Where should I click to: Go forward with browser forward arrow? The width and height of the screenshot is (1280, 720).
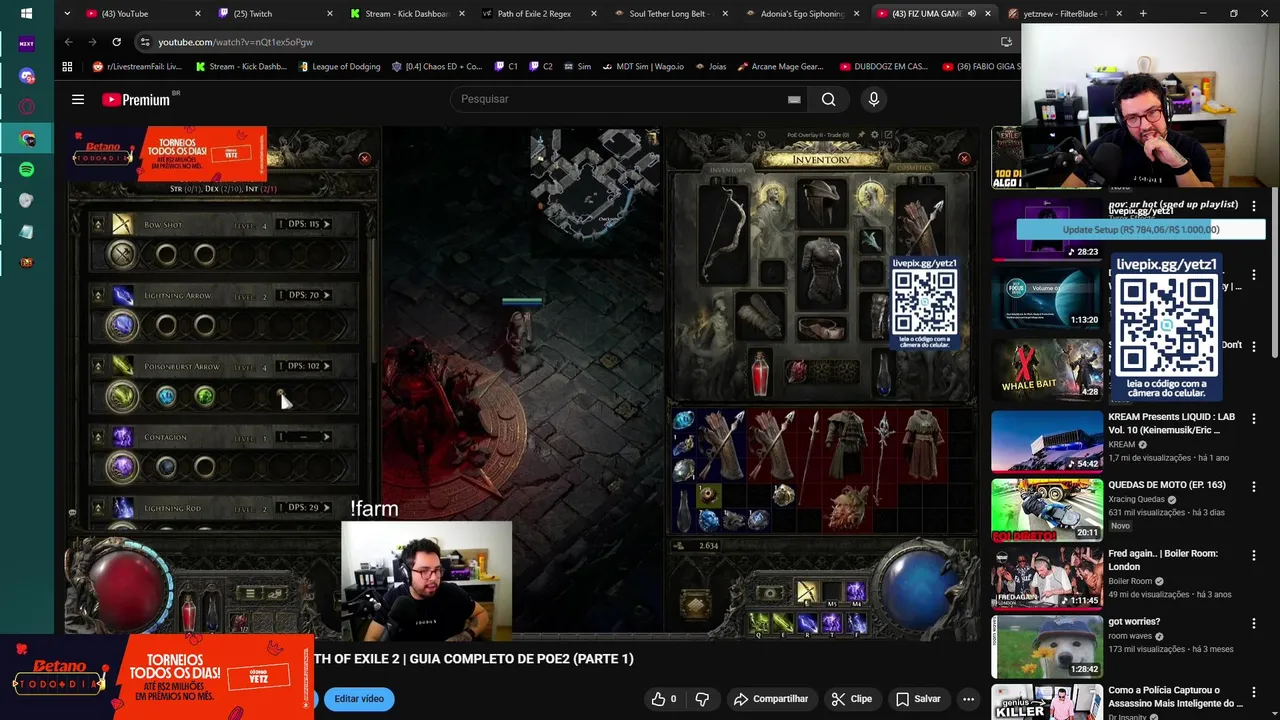click(x=92, y=42)
